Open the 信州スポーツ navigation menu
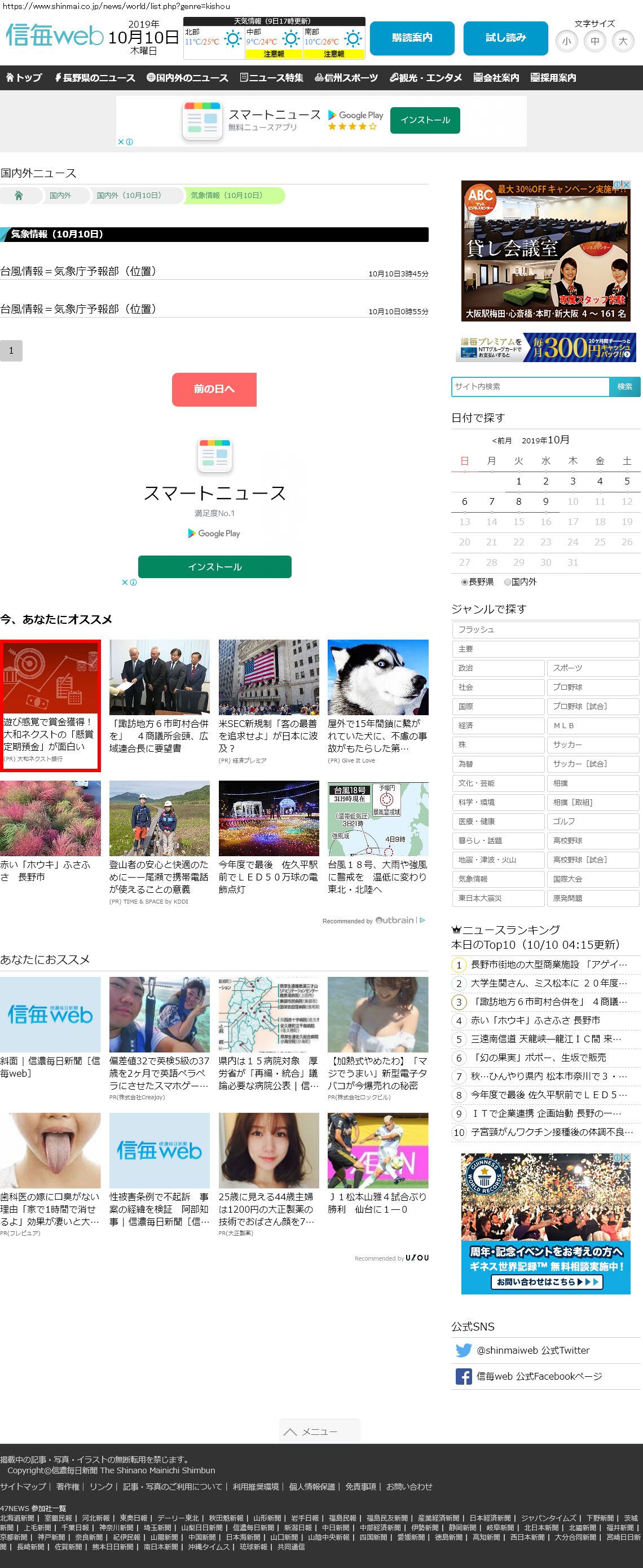The image size is (643, 1568). click(x=346, y=78)
